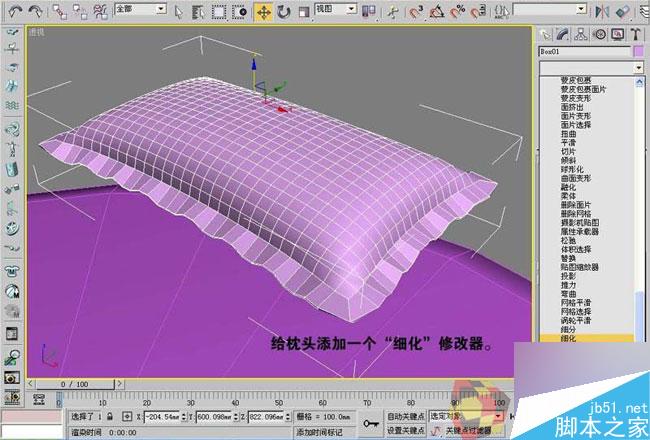The image size is (650, 440).
Task: Choose 涡轮平滑 from the modifier list
Action: (x=576, y=321)
